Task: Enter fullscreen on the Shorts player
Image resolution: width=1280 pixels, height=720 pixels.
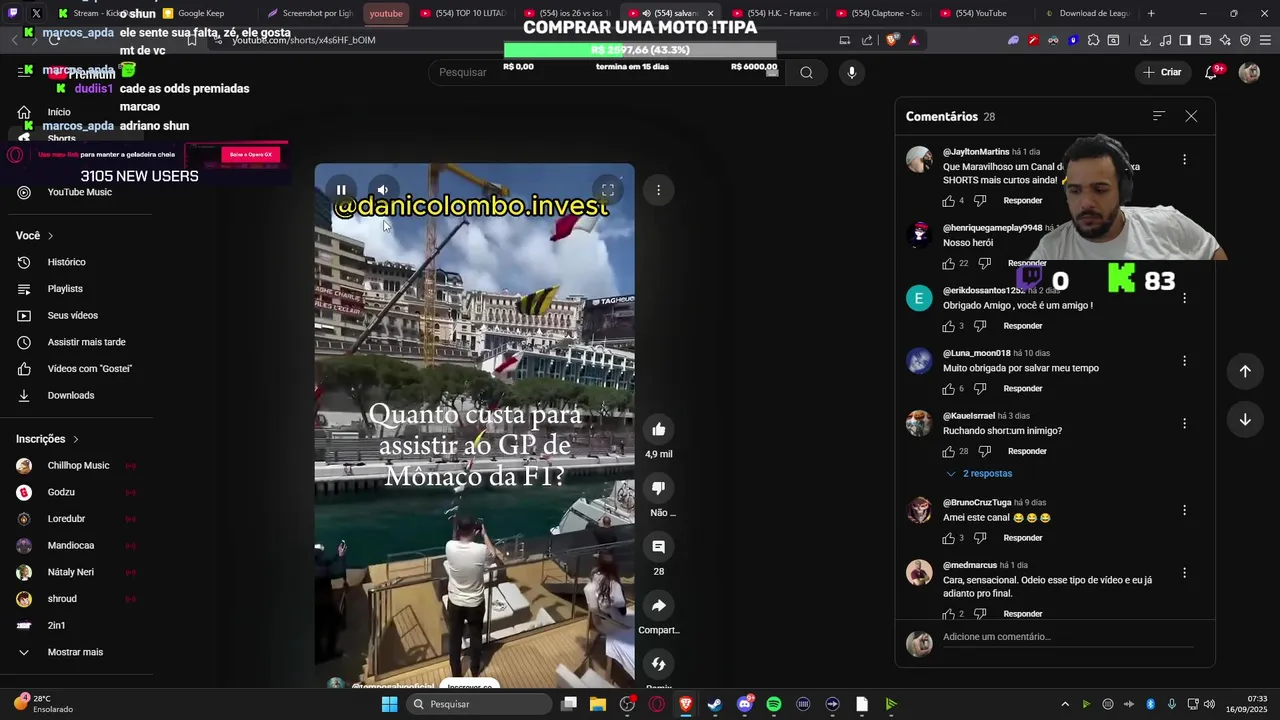Action: (x=607, y=190)
